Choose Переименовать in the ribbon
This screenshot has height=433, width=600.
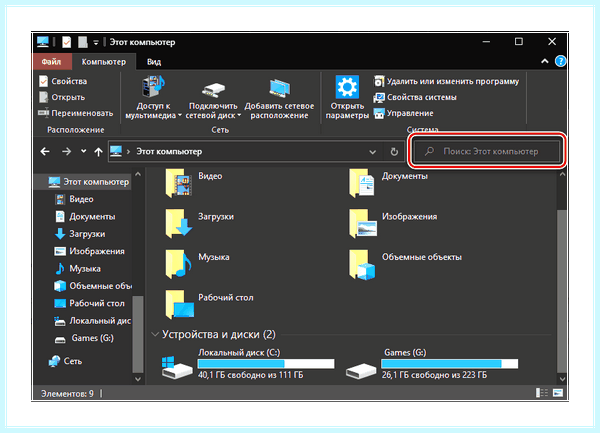[x=75, y=113]
